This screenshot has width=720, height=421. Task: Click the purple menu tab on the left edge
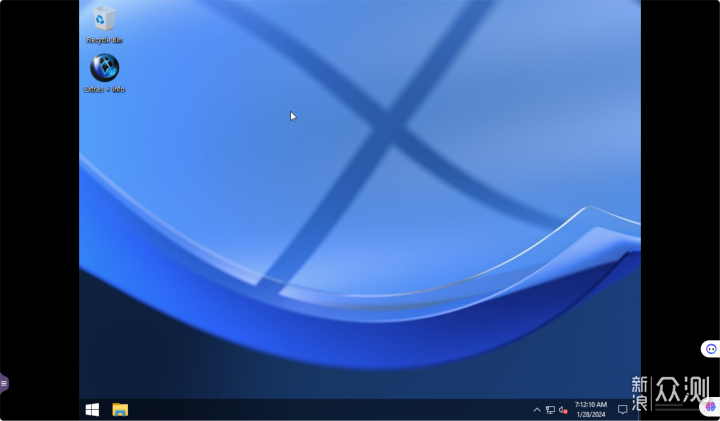4,383
